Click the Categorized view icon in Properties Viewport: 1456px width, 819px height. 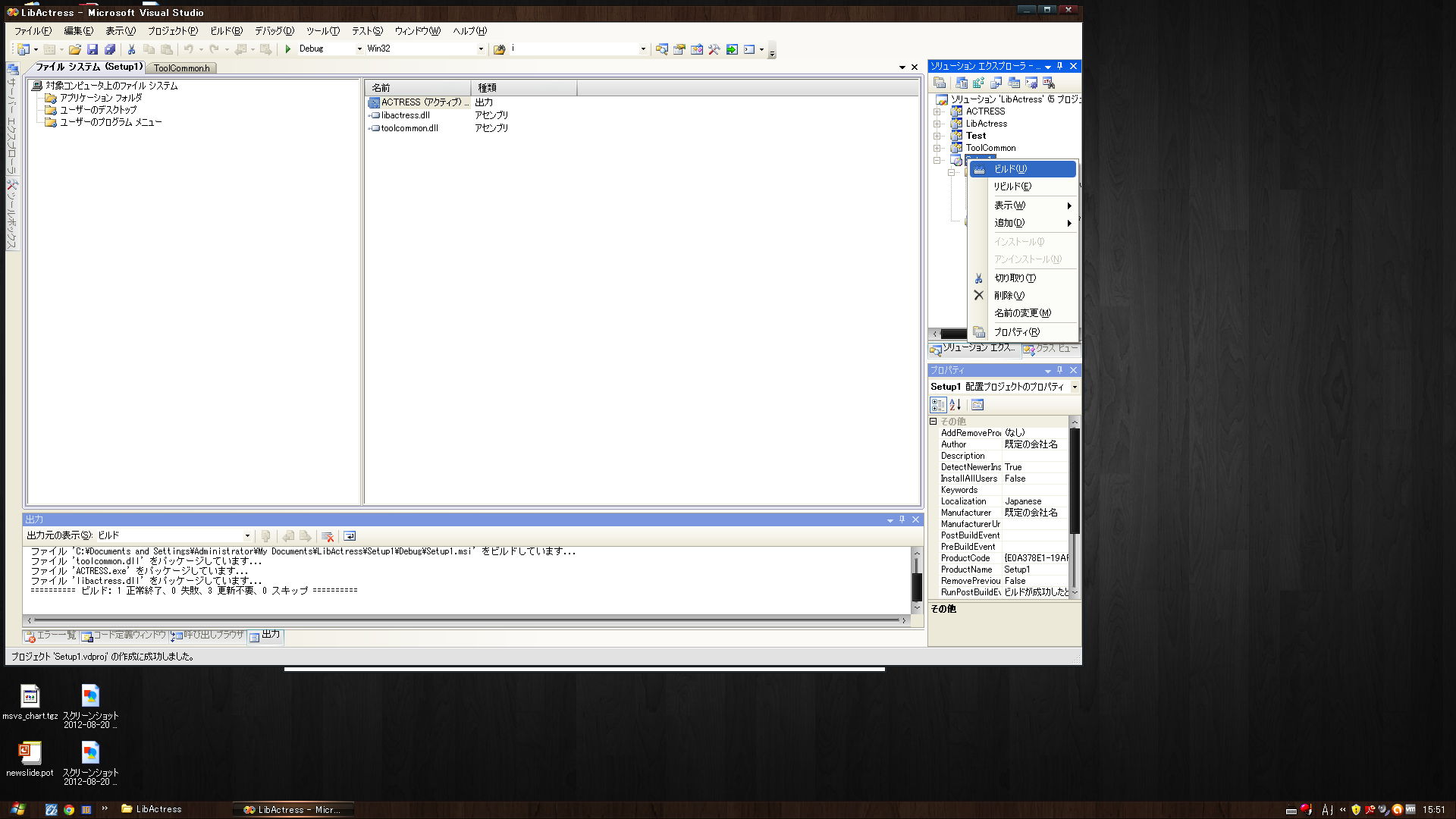click(938, 405)
